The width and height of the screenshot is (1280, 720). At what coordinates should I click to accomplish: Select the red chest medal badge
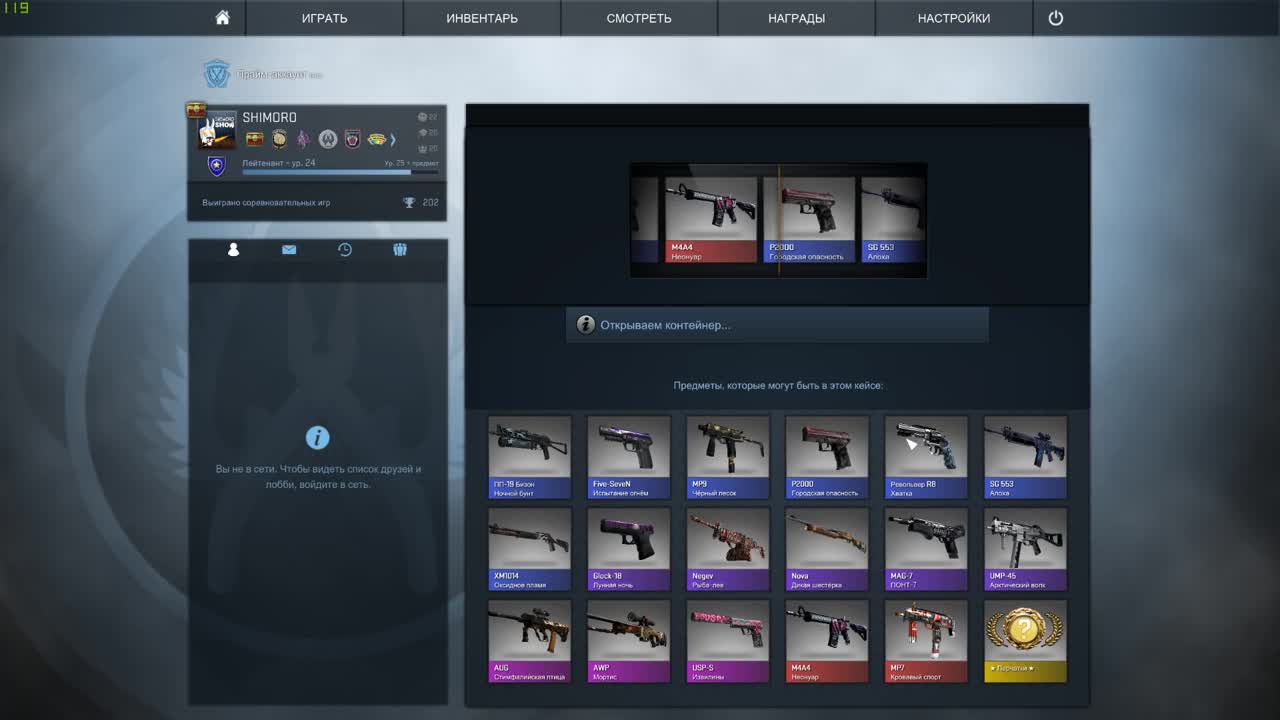(x=255, y=139)
